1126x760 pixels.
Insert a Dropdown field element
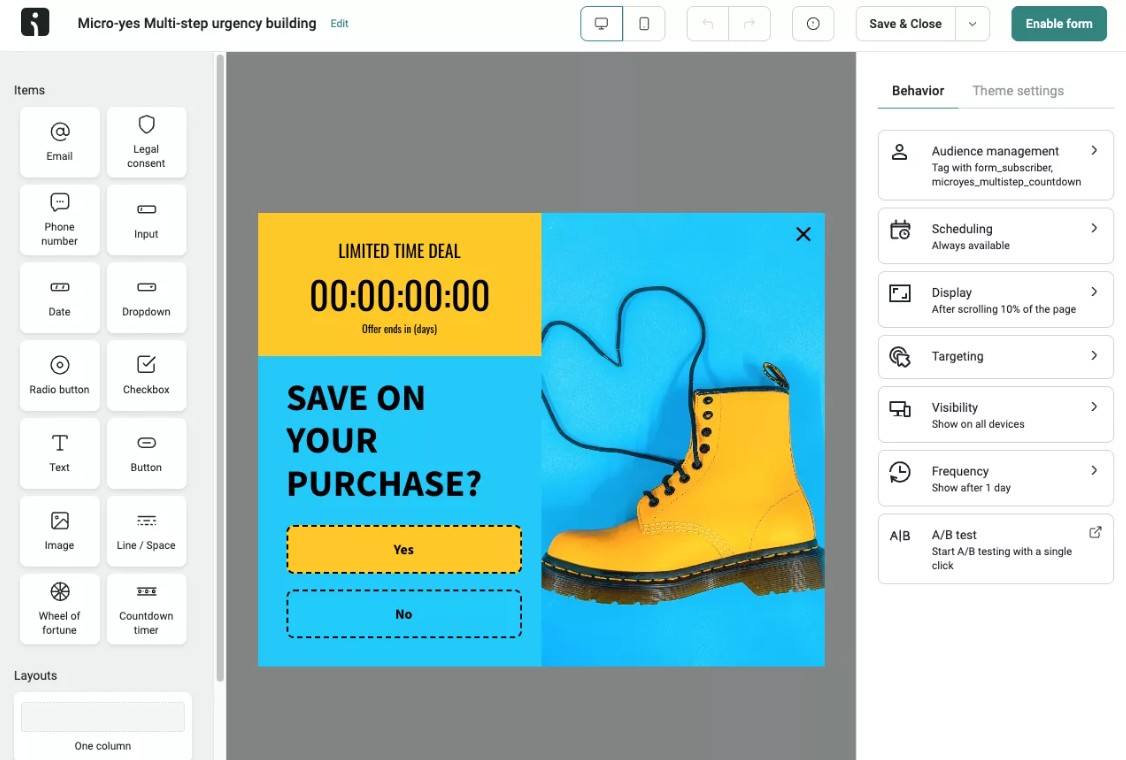click(146, 297)
